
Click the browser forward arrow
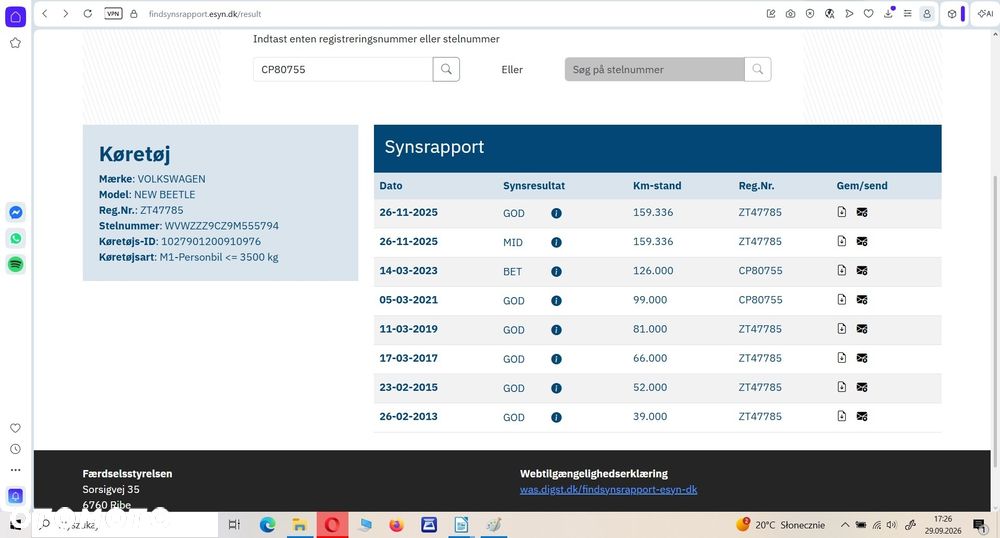(x=66, y=13)
